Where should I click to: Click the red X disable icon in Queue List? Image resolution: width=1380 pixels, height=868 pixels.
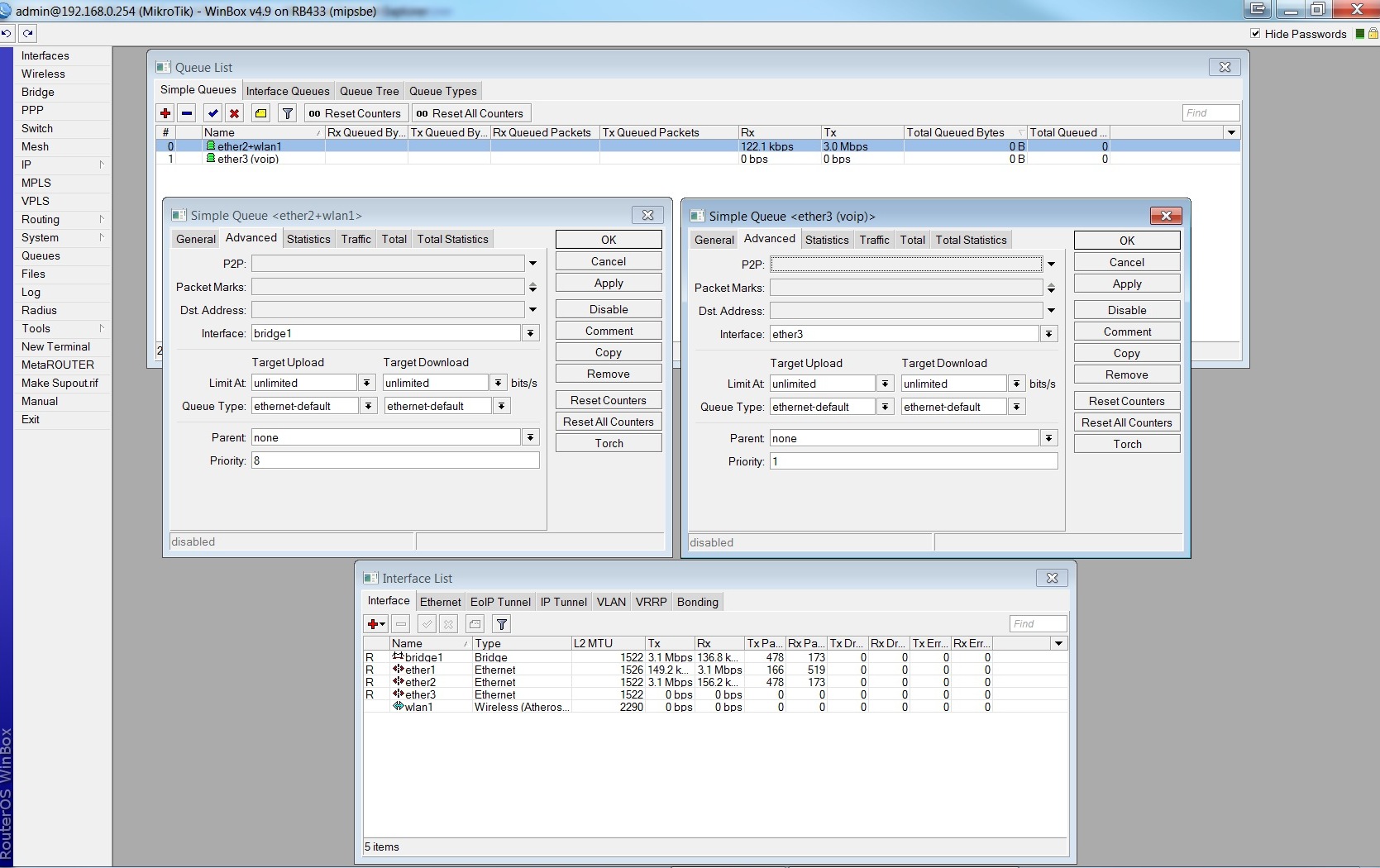tap(235, 113)
